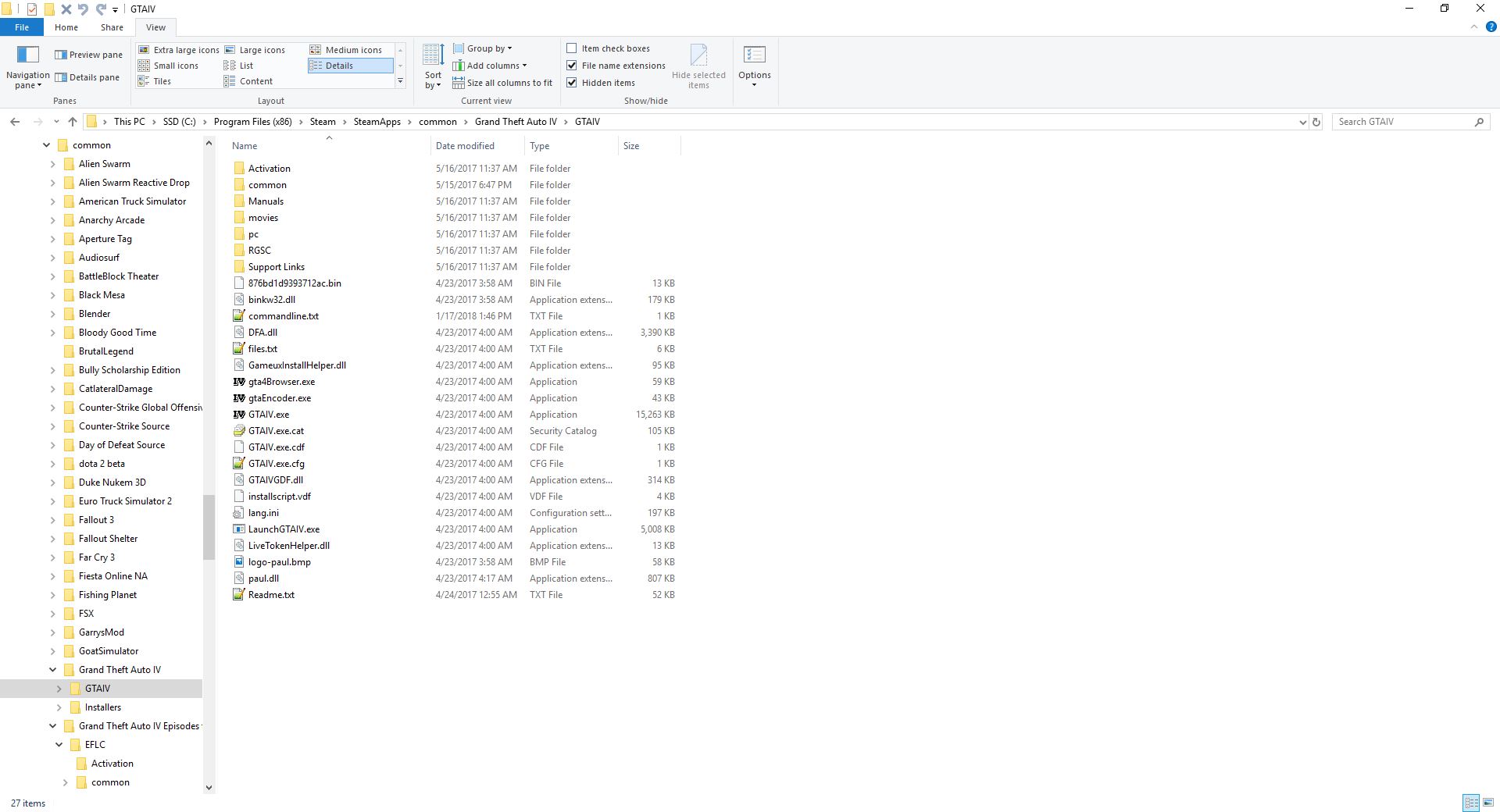Viewport: 1500px width, 812px height.
Task: Navigate to This PC breadcrumb
Action: point(130,122)
